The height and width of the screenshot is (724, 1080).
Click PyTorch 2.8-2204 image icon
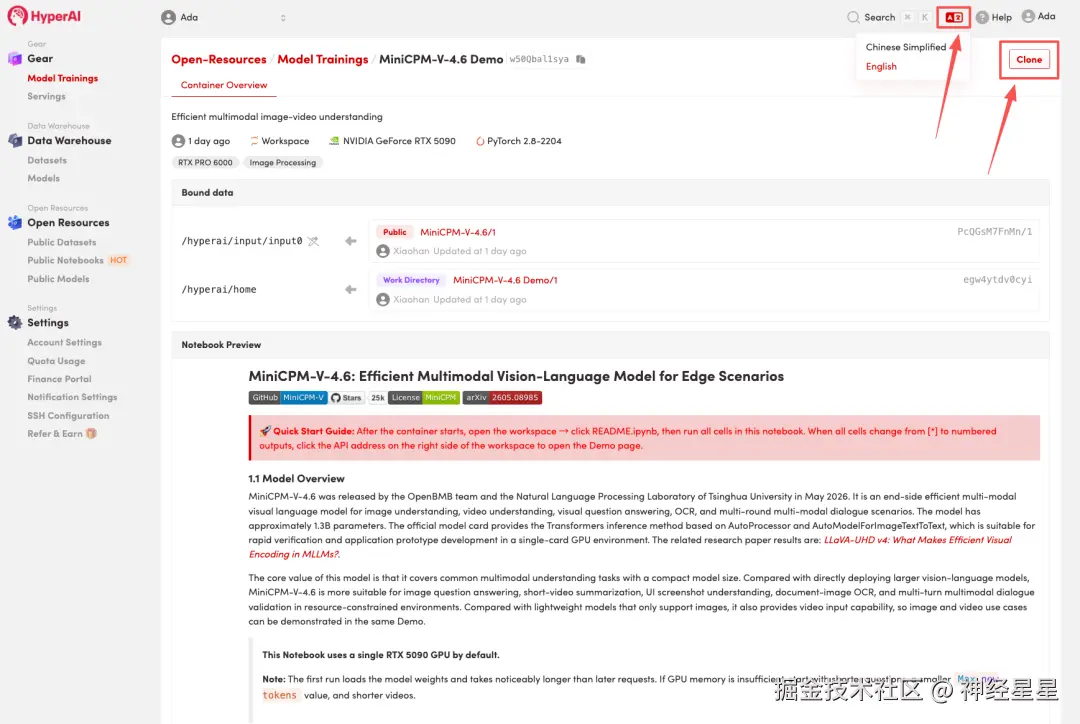(480, 141)
